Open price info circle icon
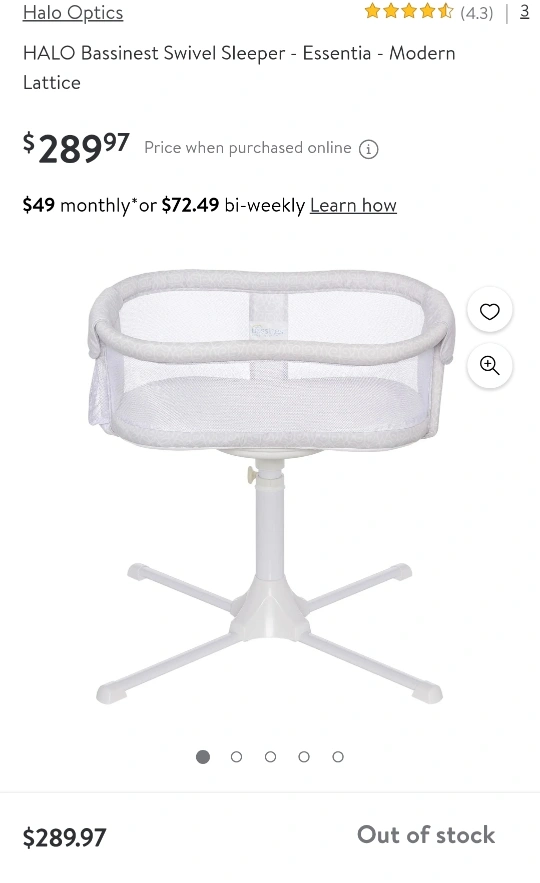The width and height of the screenshot is (540, 883). pyautogui.click(x=369, y=149)
